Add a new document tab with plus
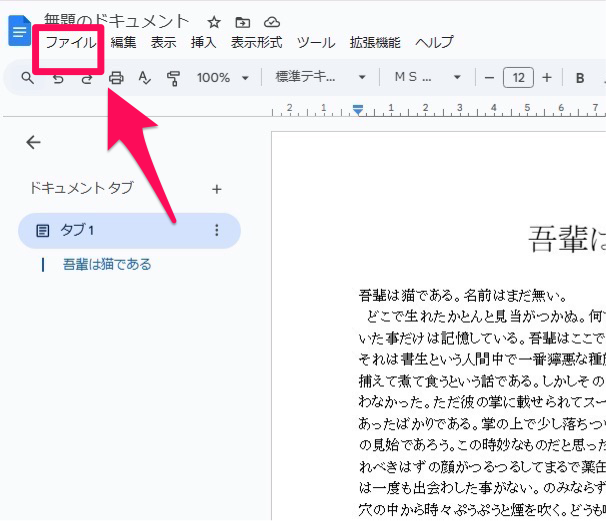The height and width of the screenshot is (521, 606). (x=217, y=189)
